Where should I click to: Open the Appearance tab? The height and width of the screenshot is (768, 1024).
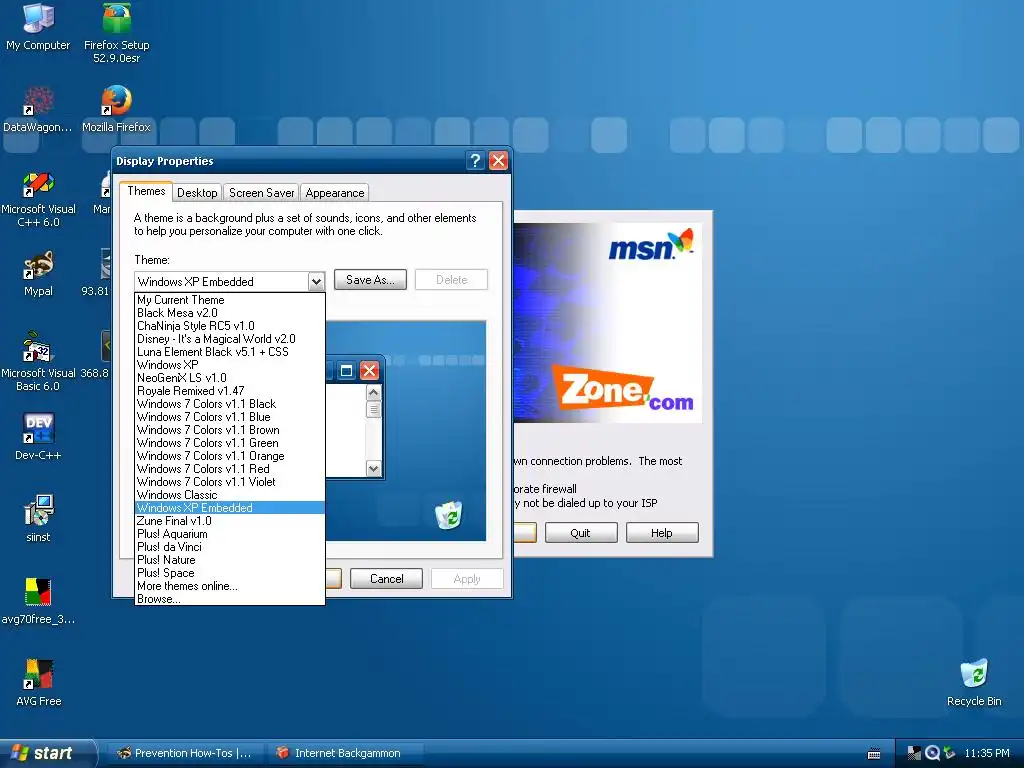click(x=334, y=193)
